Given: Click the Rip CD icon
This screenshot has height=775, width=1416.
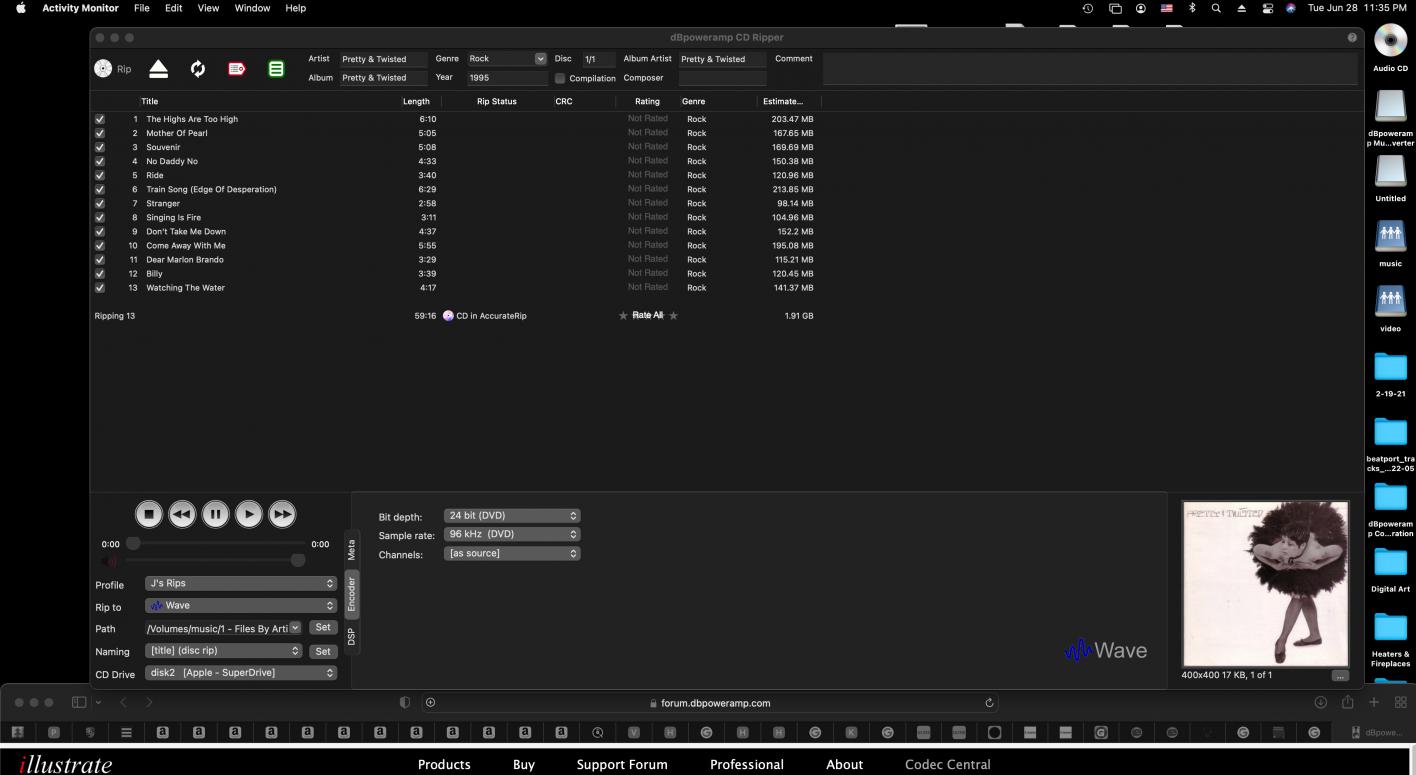Looking at the screenshot, I should [x=103, y=69].
